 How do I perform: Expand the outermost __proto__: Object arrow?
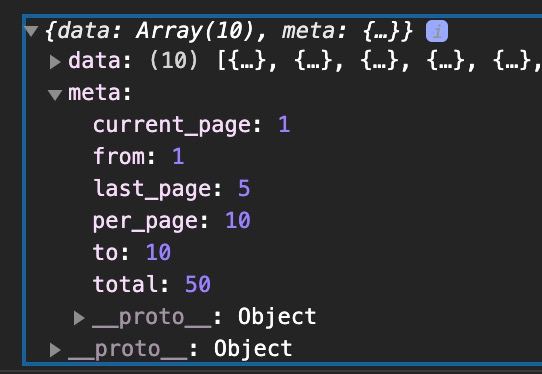click(55, 349)
